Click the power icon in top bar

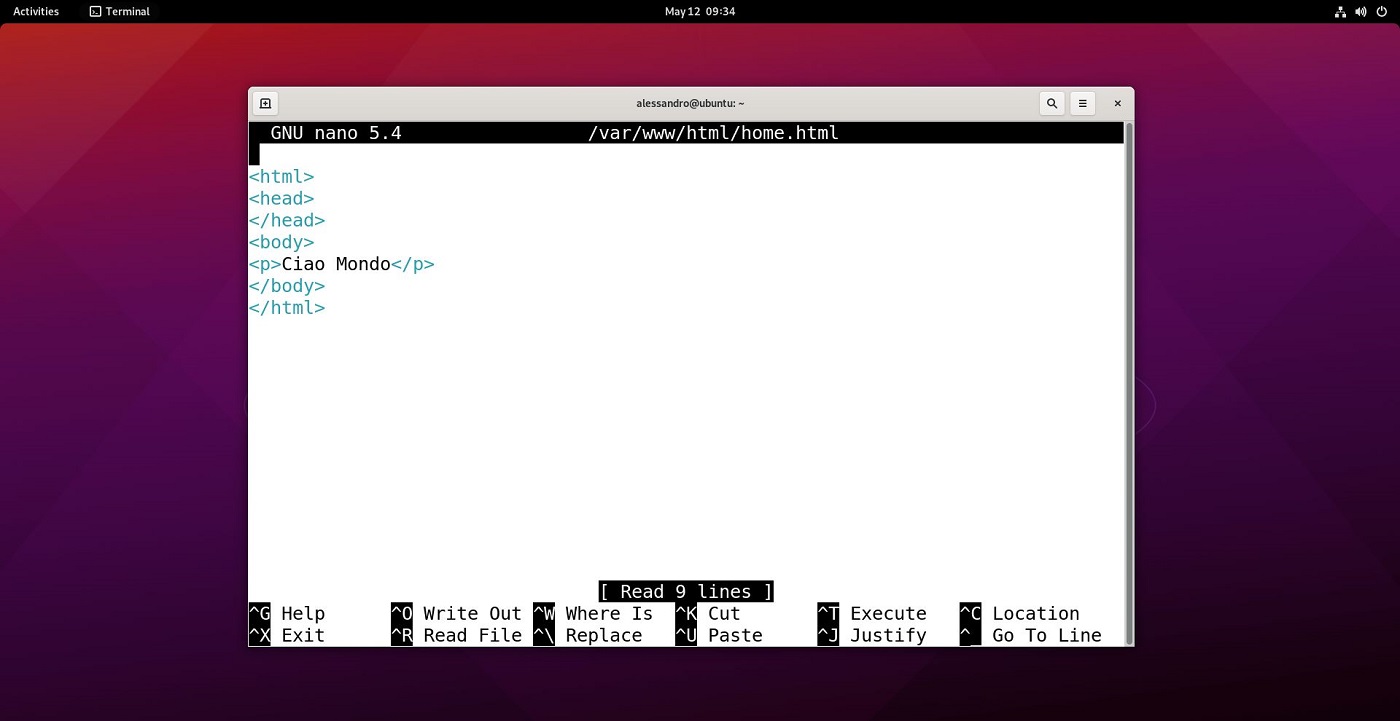coord(1381,12)
